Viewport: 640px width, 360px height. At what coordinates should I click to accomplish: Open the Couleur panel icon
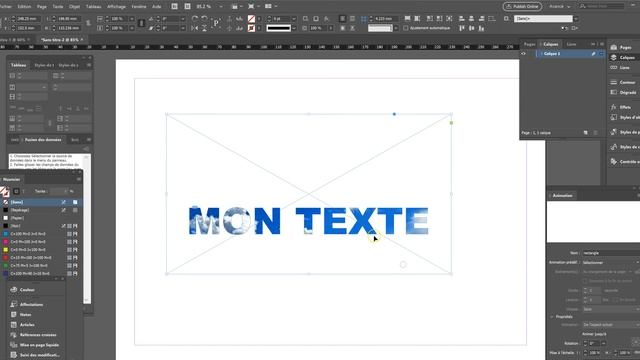pos(13,290)
